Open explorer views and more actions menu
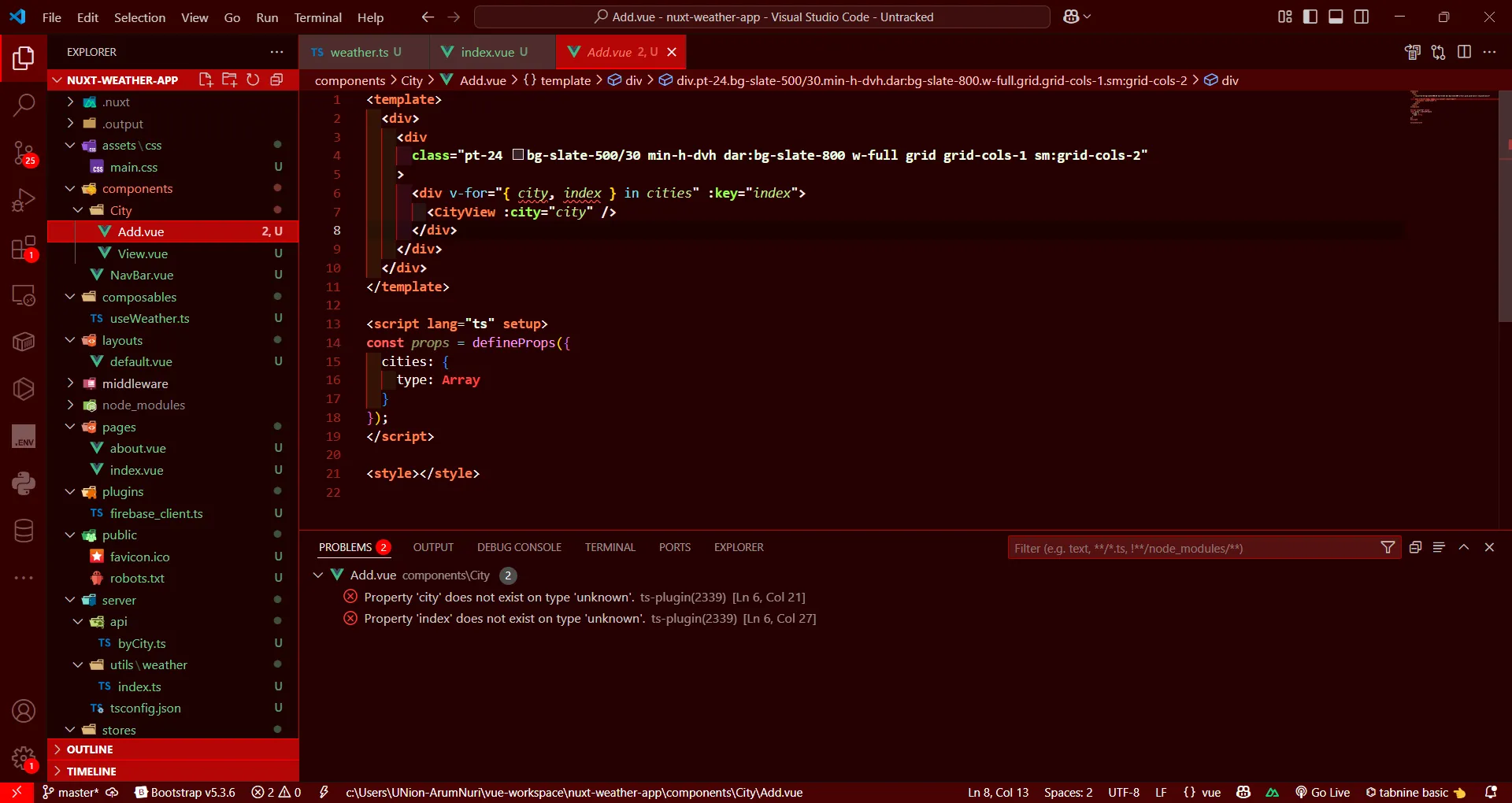The height and width of the screenshot is (803, 1512). click(x=276, y=52)
